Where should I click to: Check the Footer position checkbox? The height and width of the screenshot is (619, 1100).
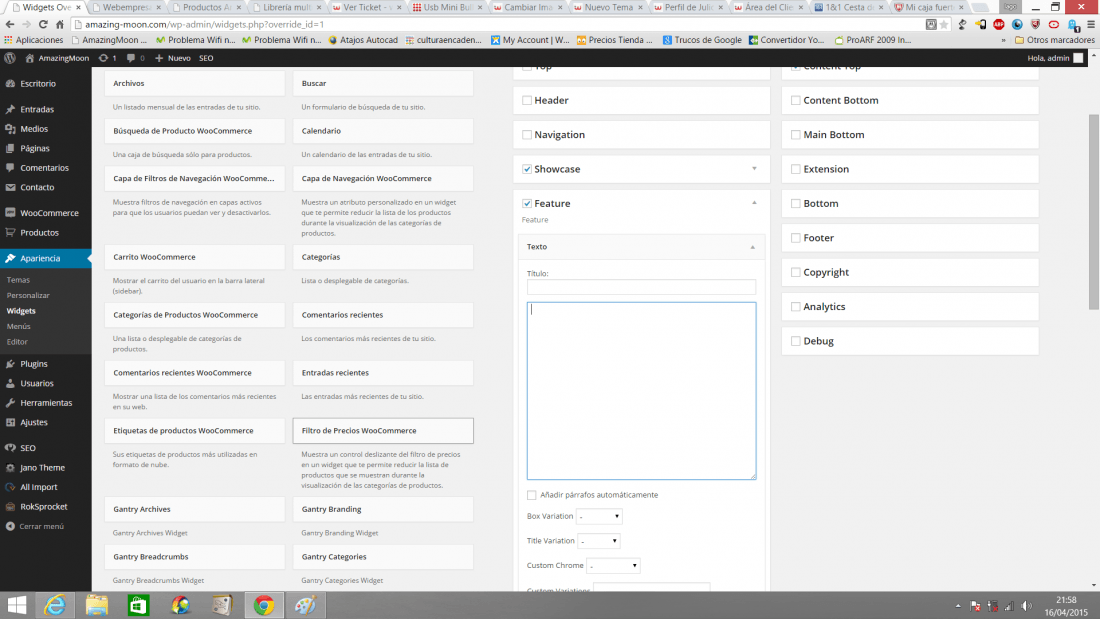coord(796,238)
